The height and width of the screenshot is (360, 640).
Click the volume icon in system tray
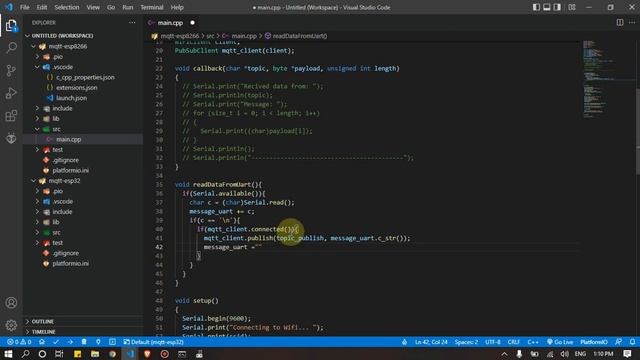pyautogui.click(x=565, y=353)
